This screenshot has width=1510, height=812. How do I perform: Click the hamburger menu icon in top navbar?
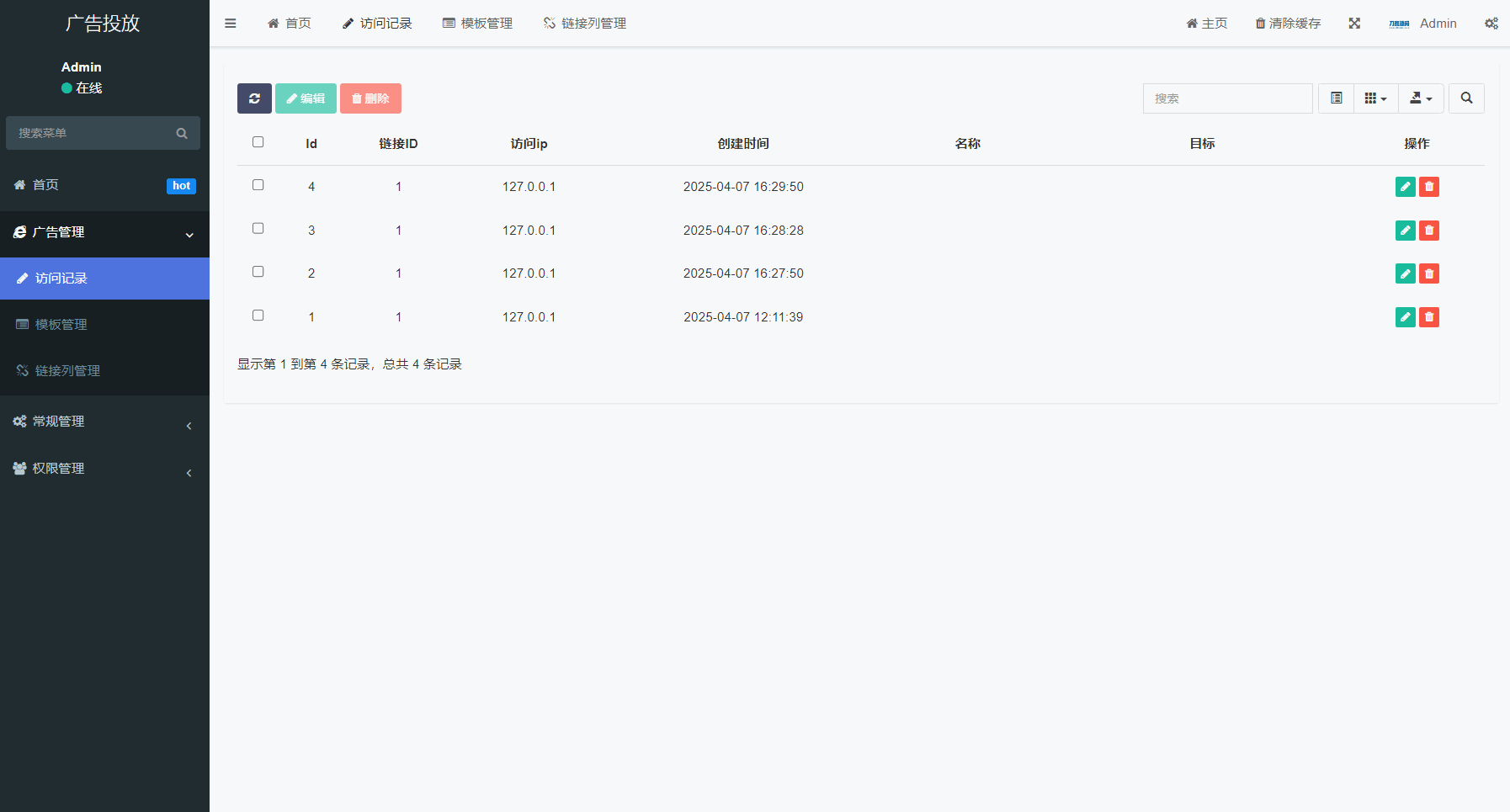click(231, 23)
